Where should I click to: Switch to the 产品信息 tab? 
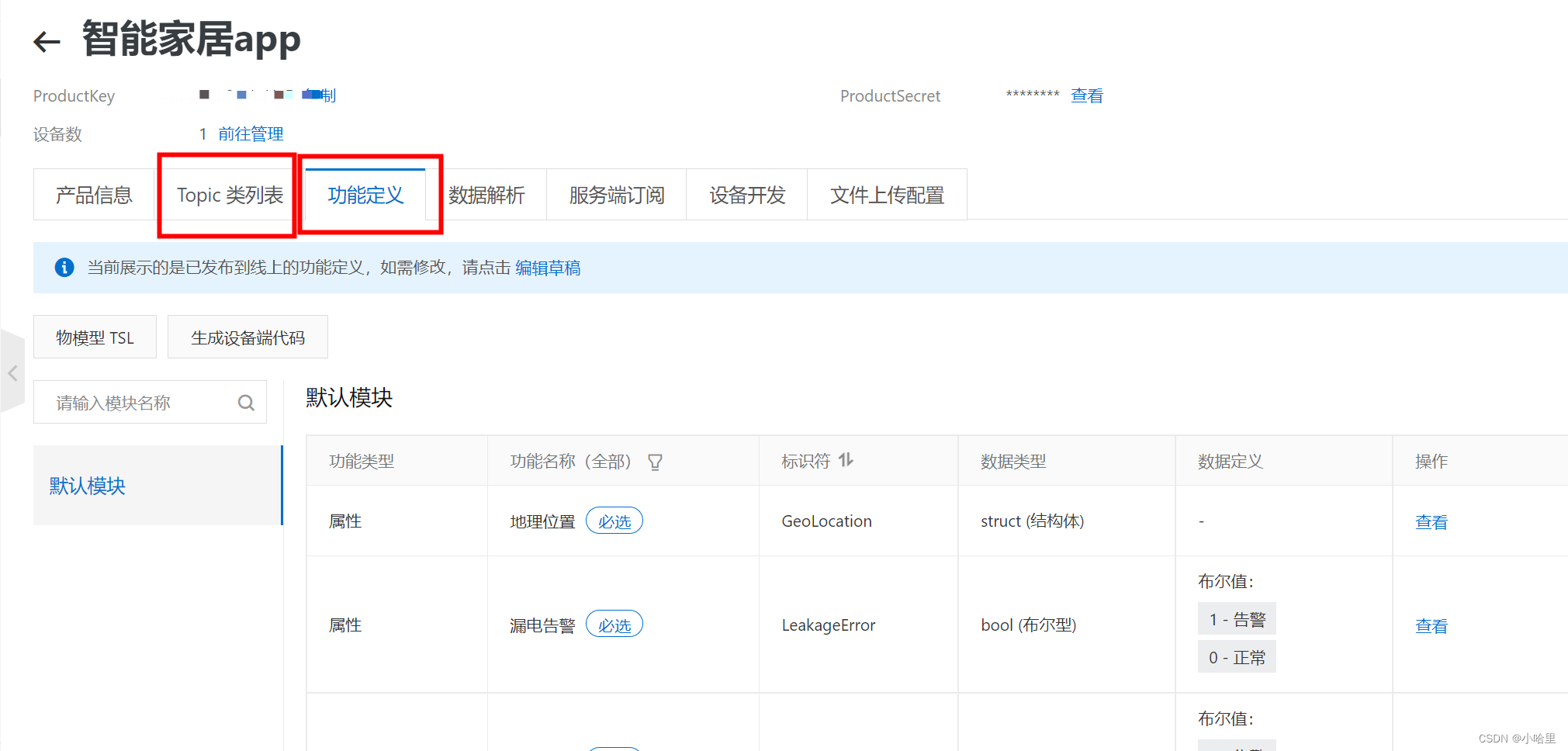94,195
